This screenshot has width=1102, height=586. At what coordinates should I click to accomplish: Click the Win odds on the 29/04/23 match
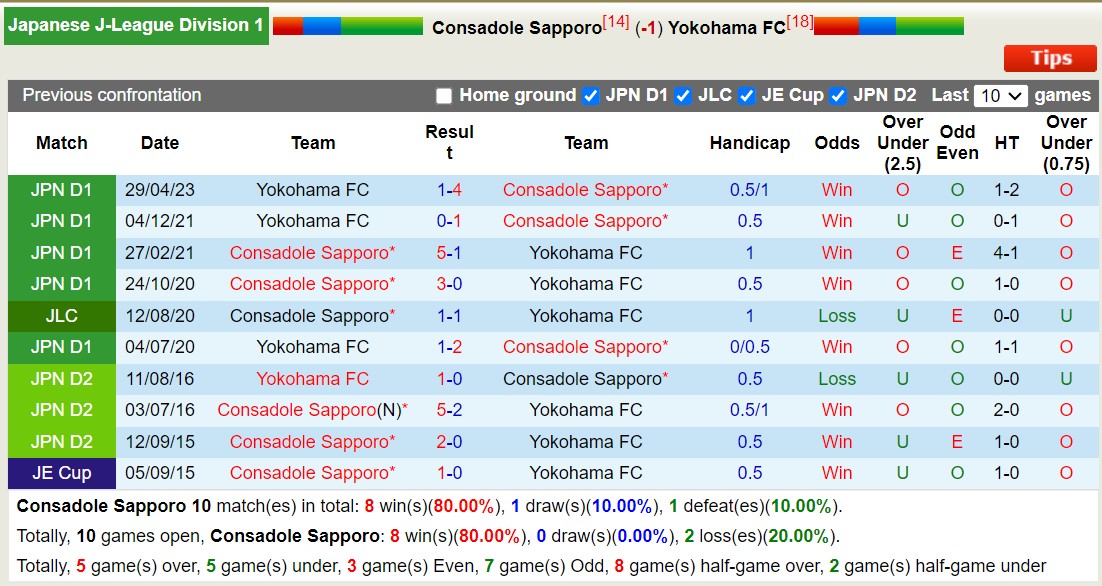click(836, 190)
